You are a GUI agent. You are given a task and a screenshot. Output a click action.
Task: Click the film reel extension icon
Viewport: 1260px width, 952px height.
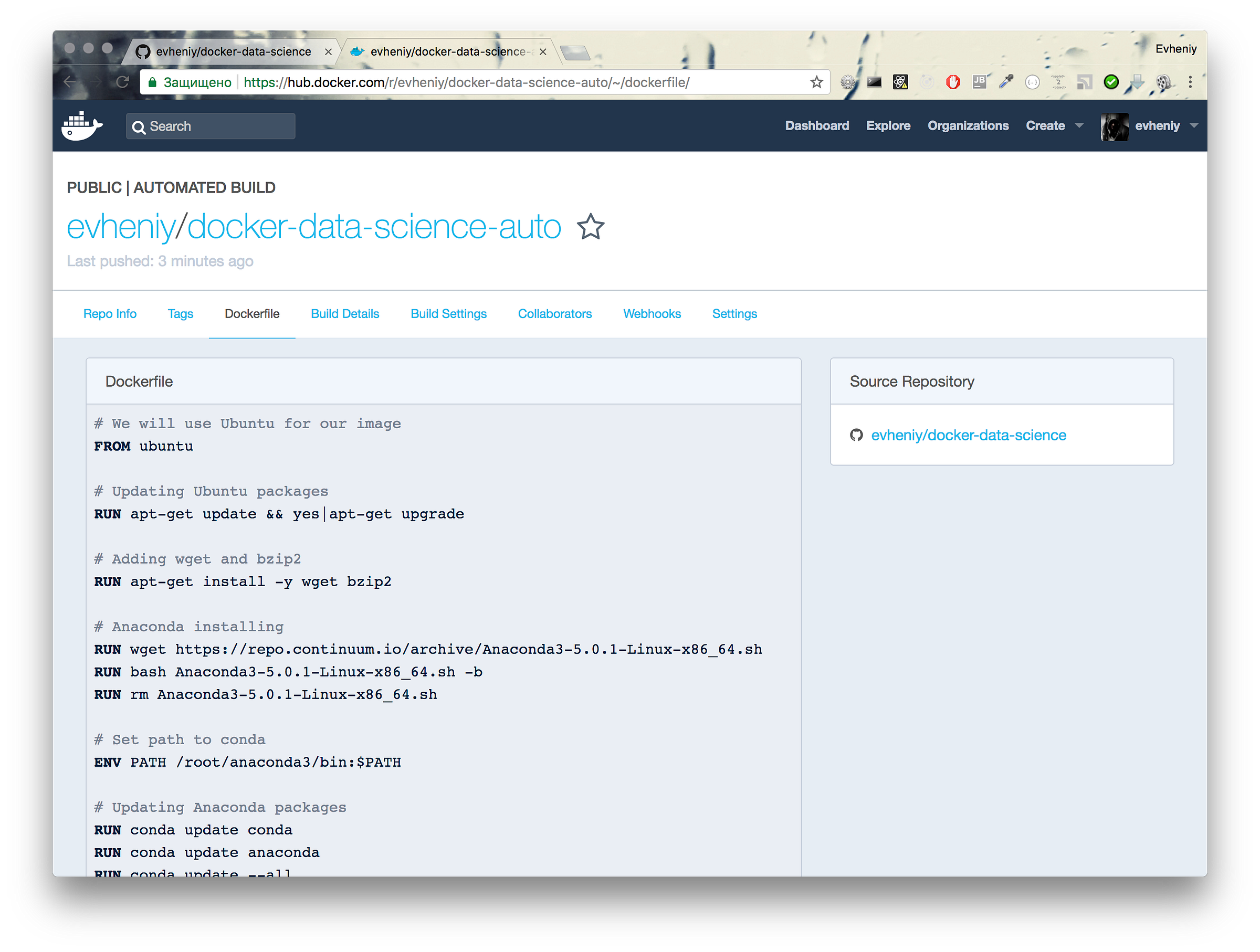[1163, 82]
